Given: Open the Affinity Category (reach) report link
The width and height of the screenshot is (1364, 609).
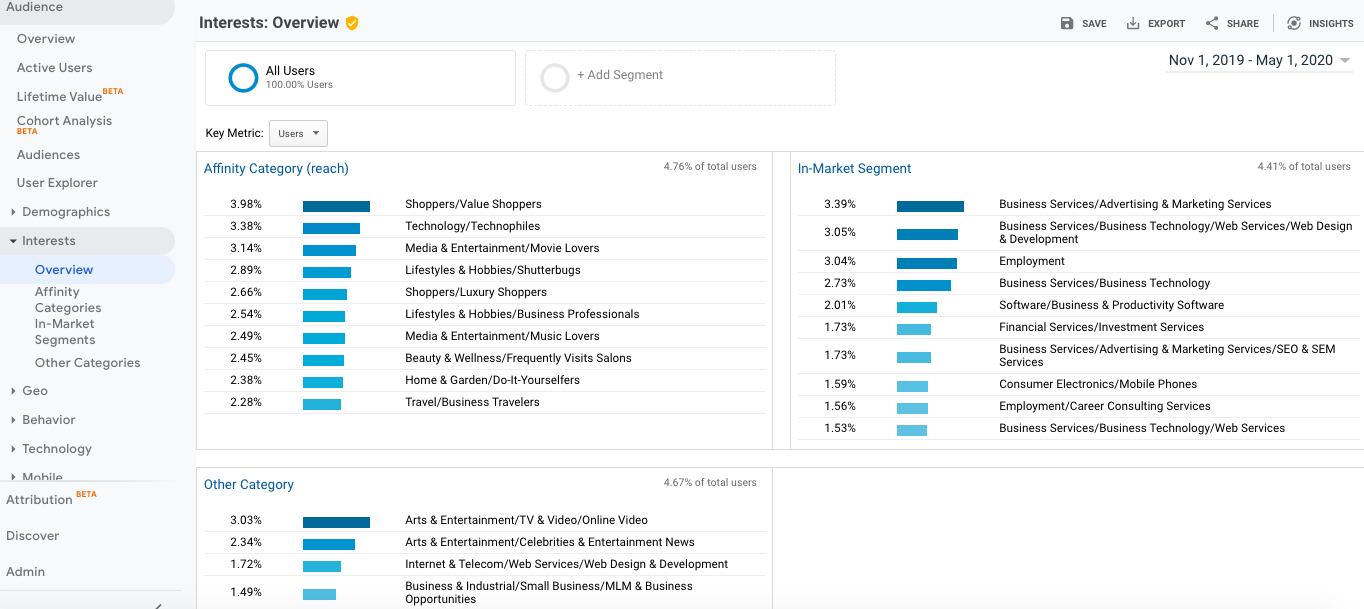Looking at the screenshot, I should (x=276, y=168).
